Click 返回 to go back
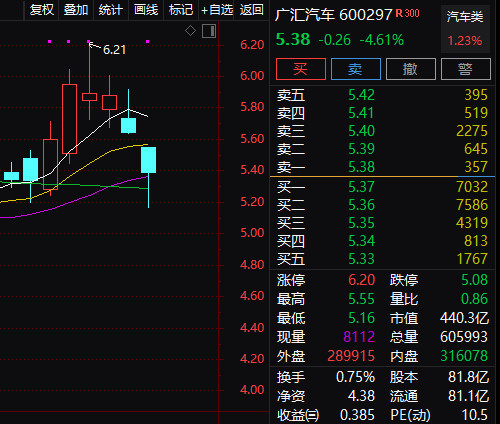Image resolution: width=500 pixels, height=424 pixels. pyautogui.click(x=251, y=10)
